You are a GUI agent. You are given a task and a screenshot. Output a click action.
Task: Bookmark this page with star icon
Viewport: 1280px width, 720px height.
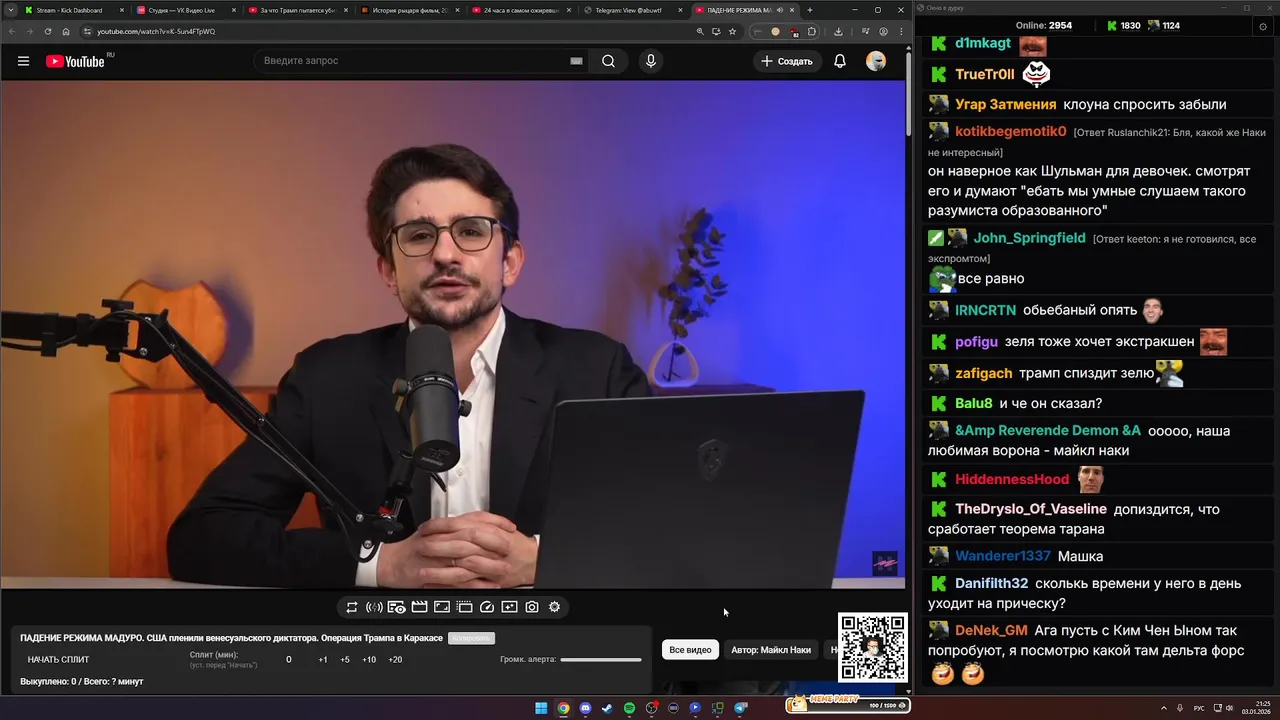point(732,31)
